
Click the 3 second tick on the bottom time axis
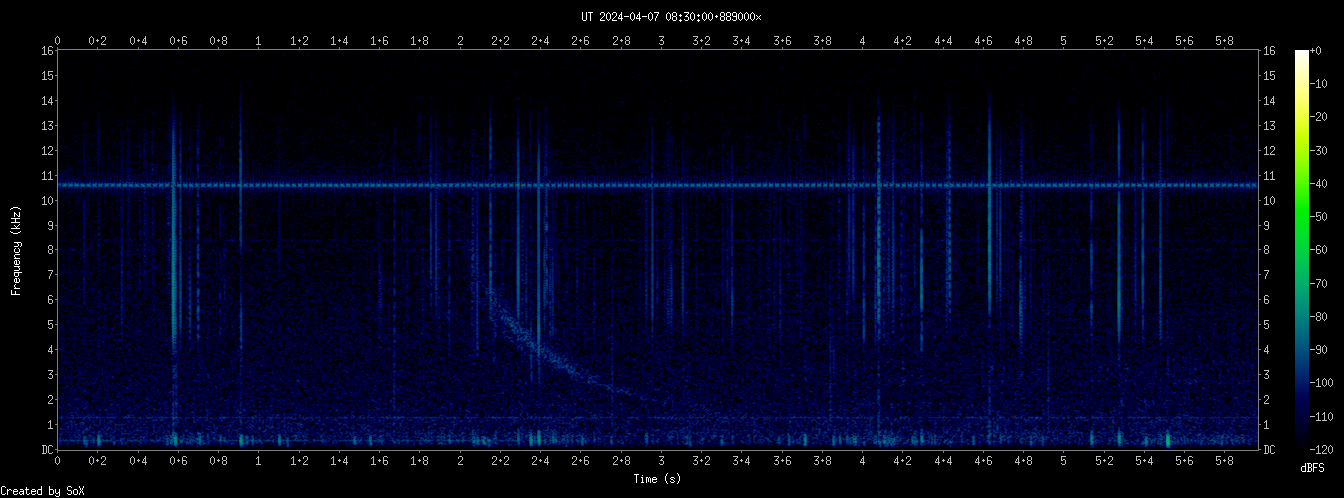[661, 462]
